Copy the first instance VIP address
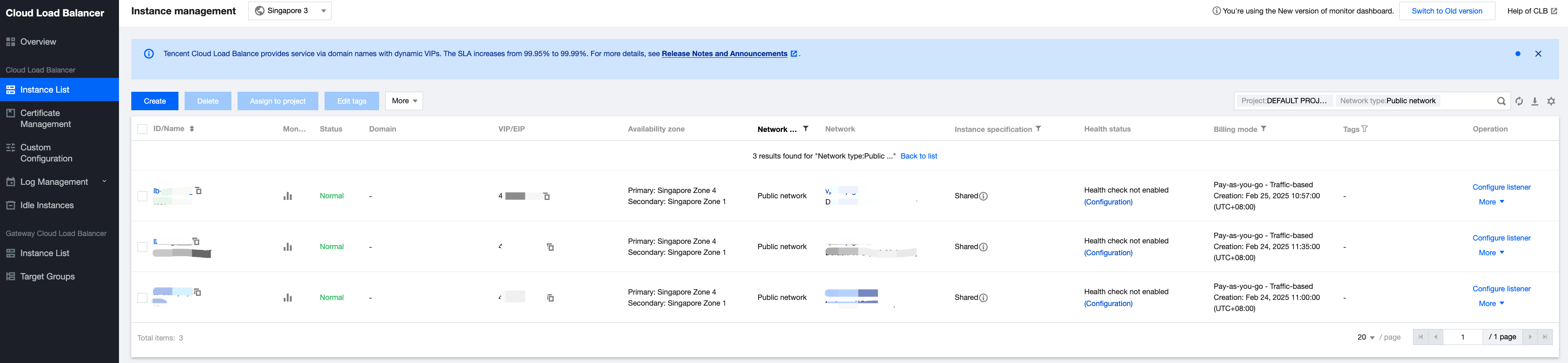This screenshot has width=1568, height=363. [546, 196]
